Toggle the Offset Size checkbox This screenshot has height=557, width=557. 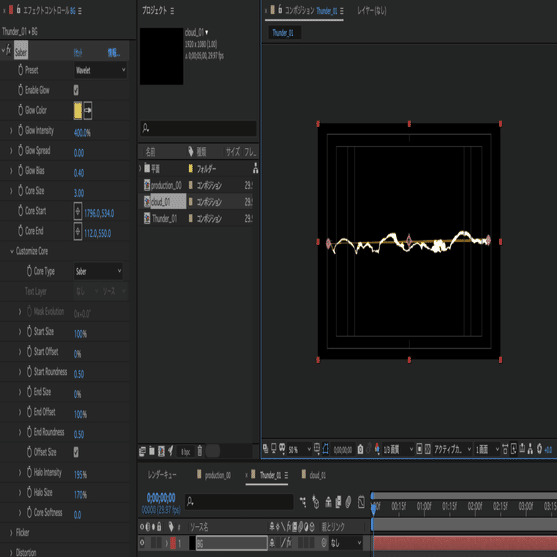[76, 452]
